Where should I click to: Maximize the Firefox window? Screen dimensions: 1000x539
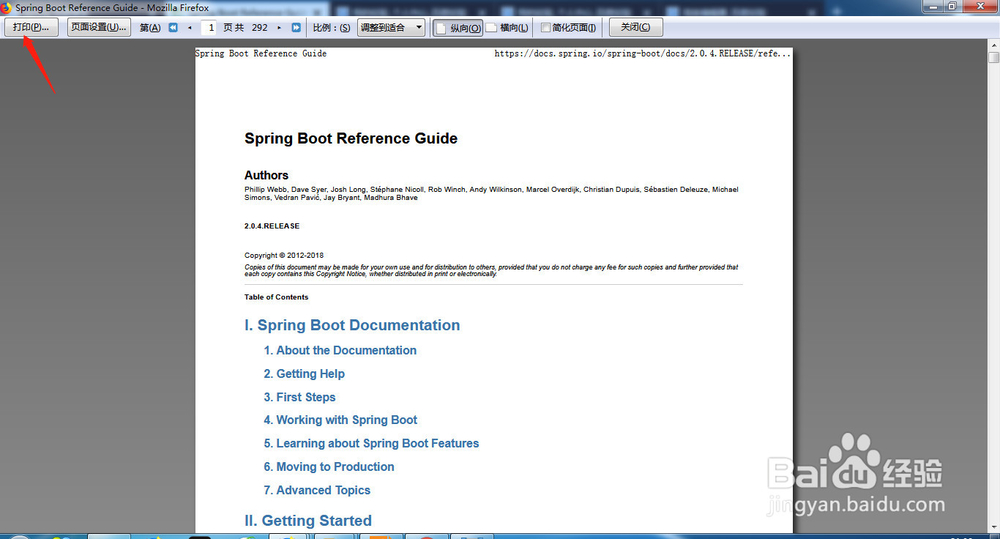pyautogui.click(x=952, y=6)
